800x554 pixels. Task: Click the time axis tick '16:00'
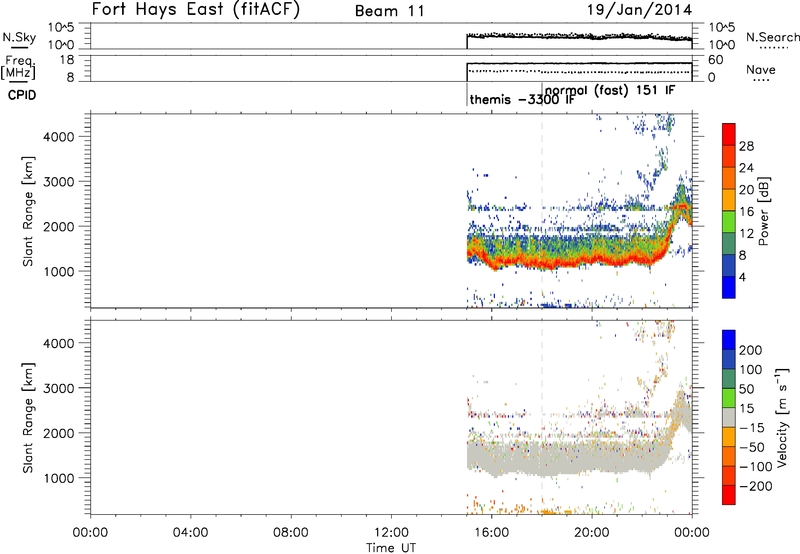pyautogui.click(x=491, y=532)
